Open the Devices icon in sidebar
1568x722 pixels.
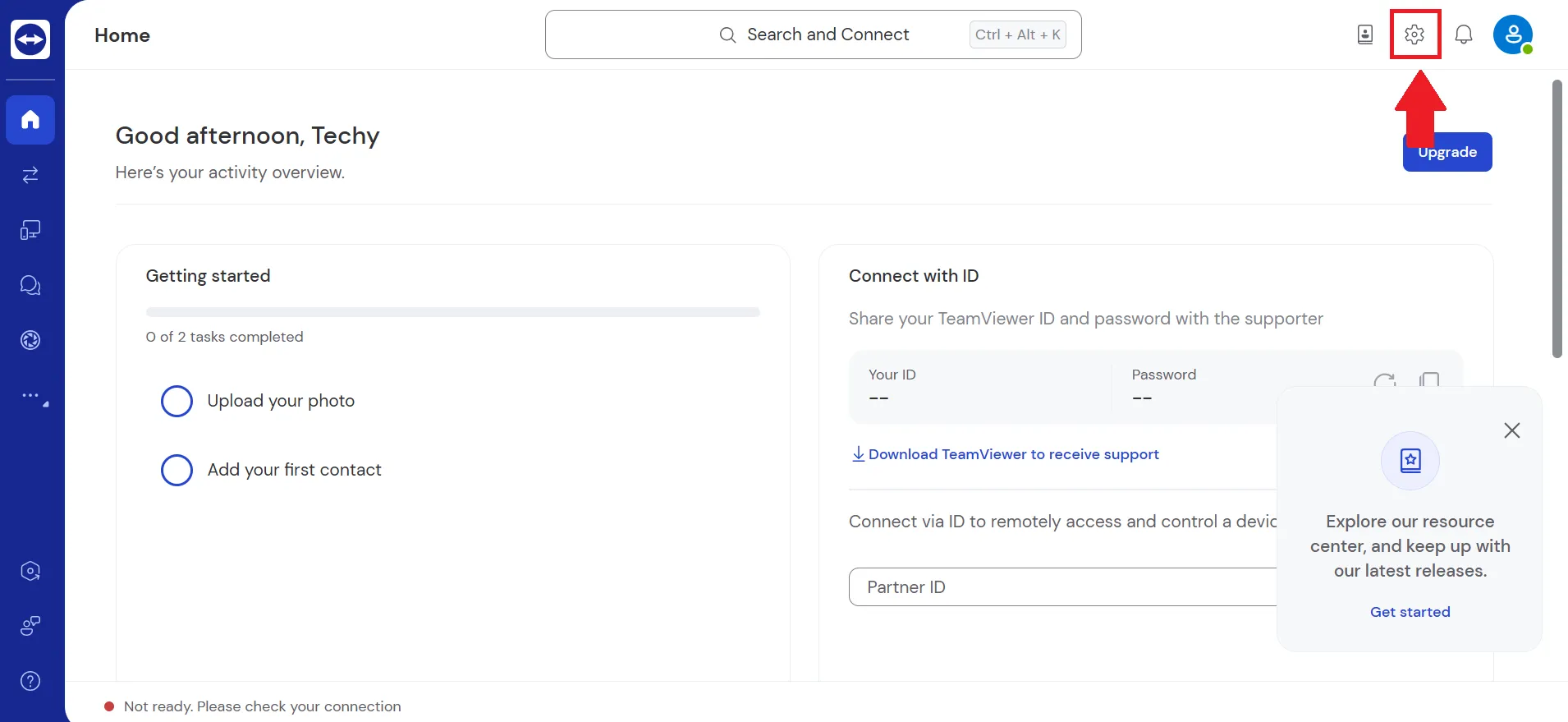[30, 230]
